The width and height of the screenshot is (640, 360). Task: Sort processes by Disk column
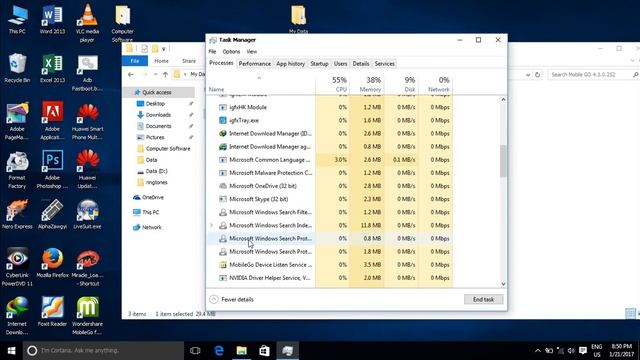[x=401, y=84]
